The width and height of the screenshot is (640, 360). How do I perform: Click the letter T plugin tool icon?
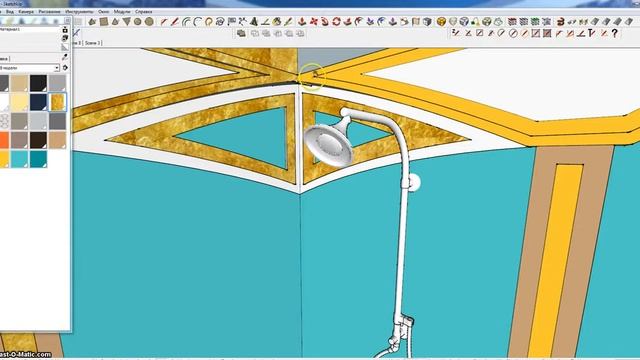tap(592, 33)
